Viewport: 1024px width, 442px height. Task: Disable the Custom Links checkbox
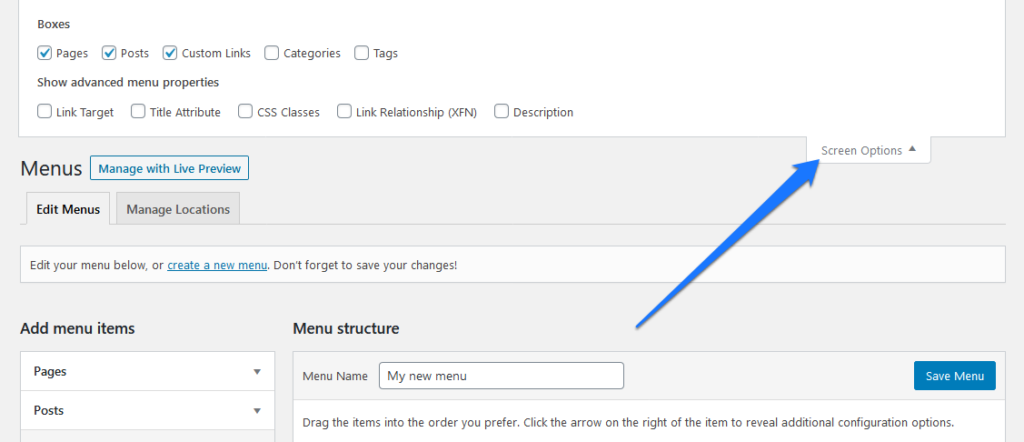[x=170, y=53]
